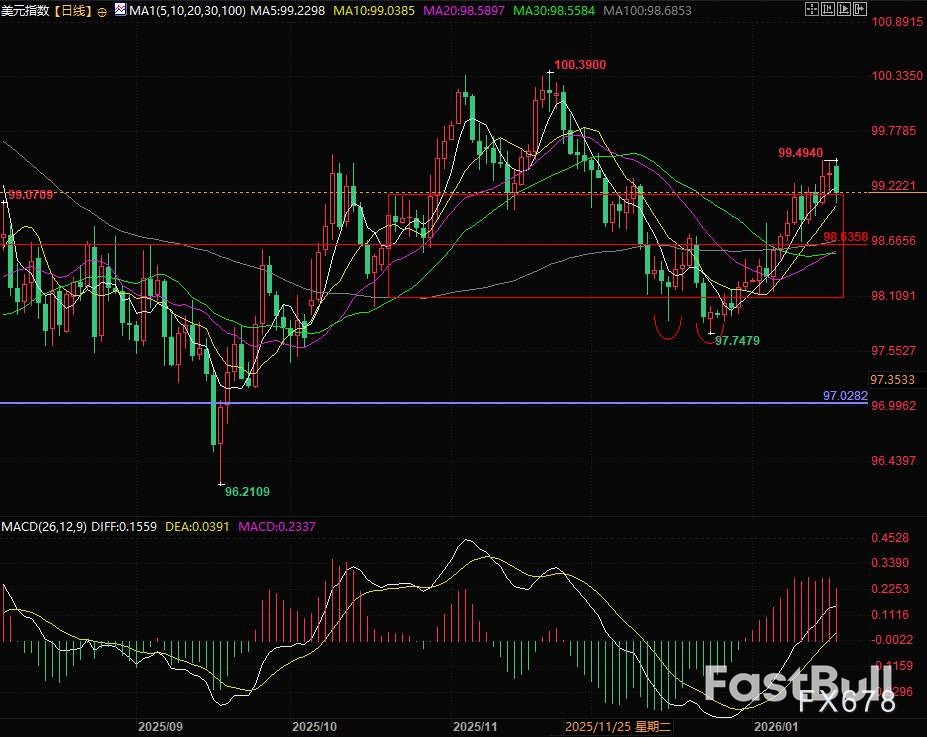Open MACD(26,12,9) parameter settings

pos(44,526)
